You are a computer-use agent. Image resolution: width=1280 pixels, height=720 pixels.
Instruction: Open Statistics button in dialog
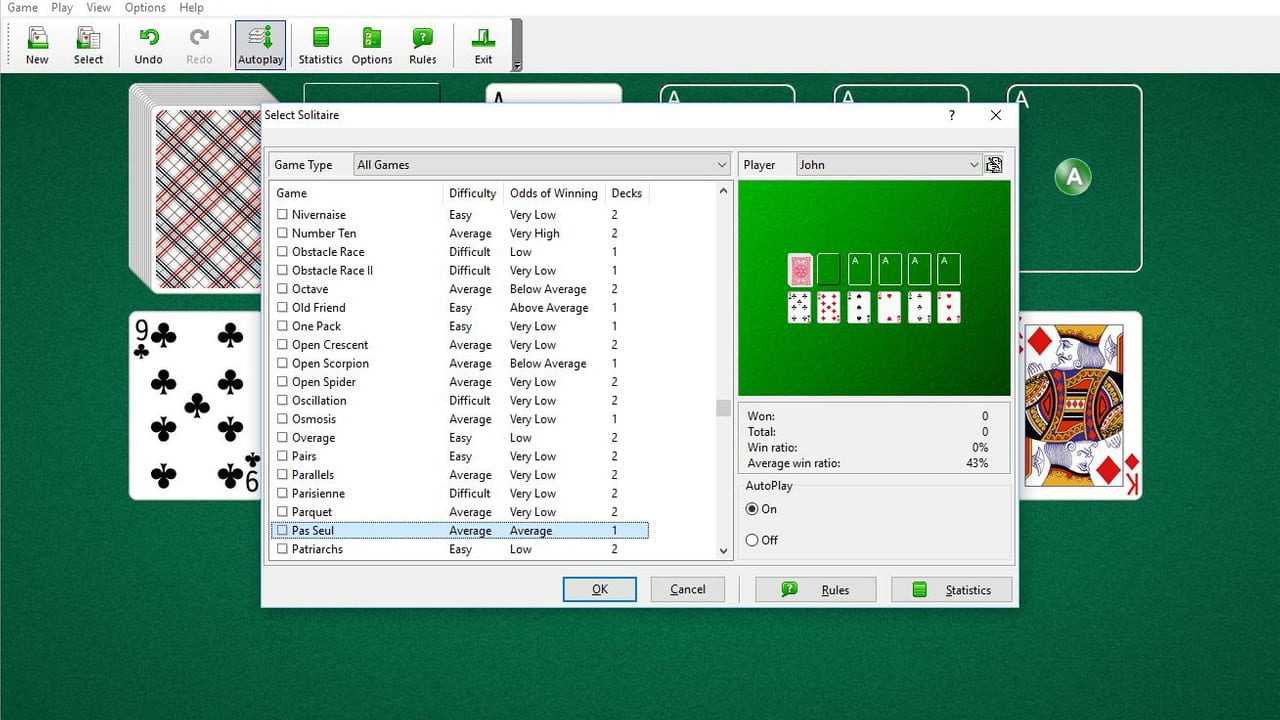click(952, 589)
